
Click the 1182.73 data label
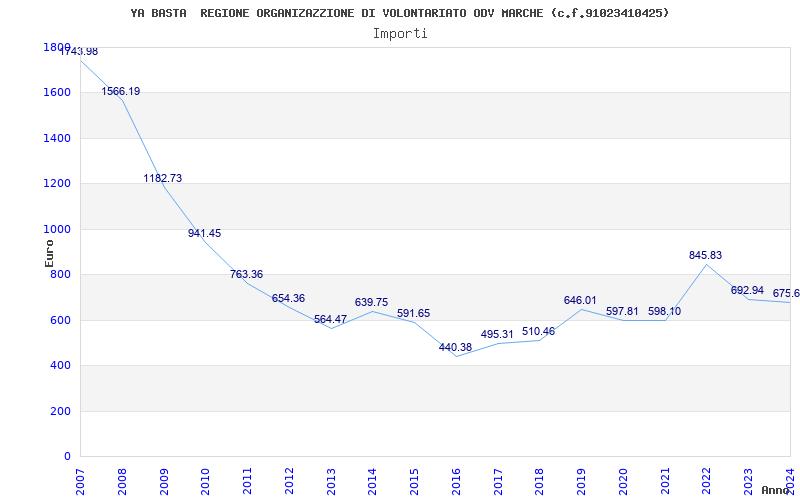(x=162, y=179)
